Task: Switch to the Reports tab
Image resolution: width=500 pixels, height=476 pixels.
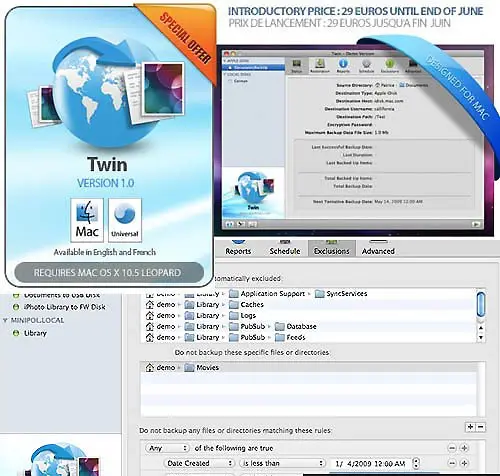Action: pyautogui.click(x=238, y=248)
